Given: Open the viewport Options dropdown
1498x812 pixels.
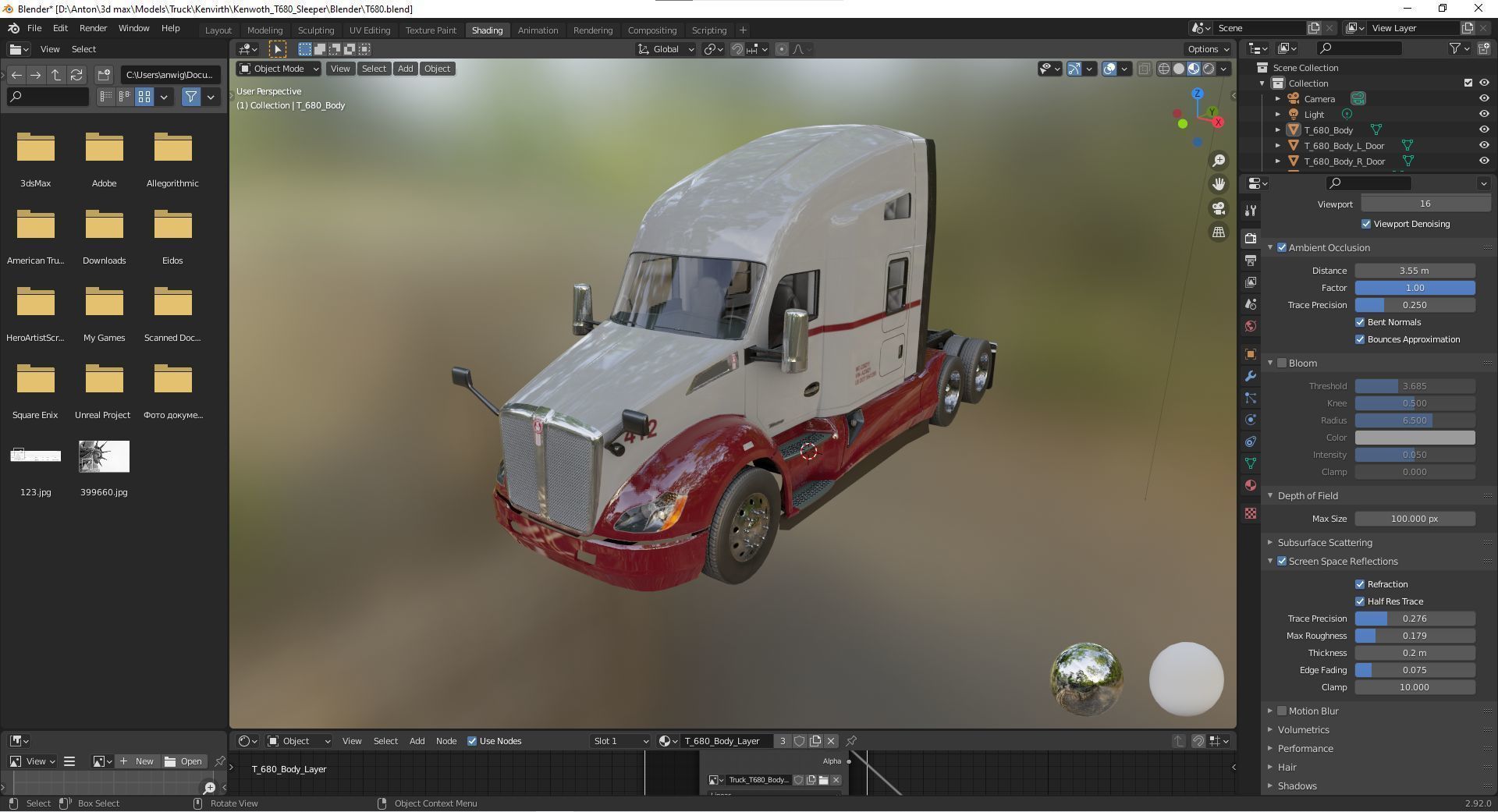Looking at the screenshot, I should pyautogui.click(x=1208, y=49).
